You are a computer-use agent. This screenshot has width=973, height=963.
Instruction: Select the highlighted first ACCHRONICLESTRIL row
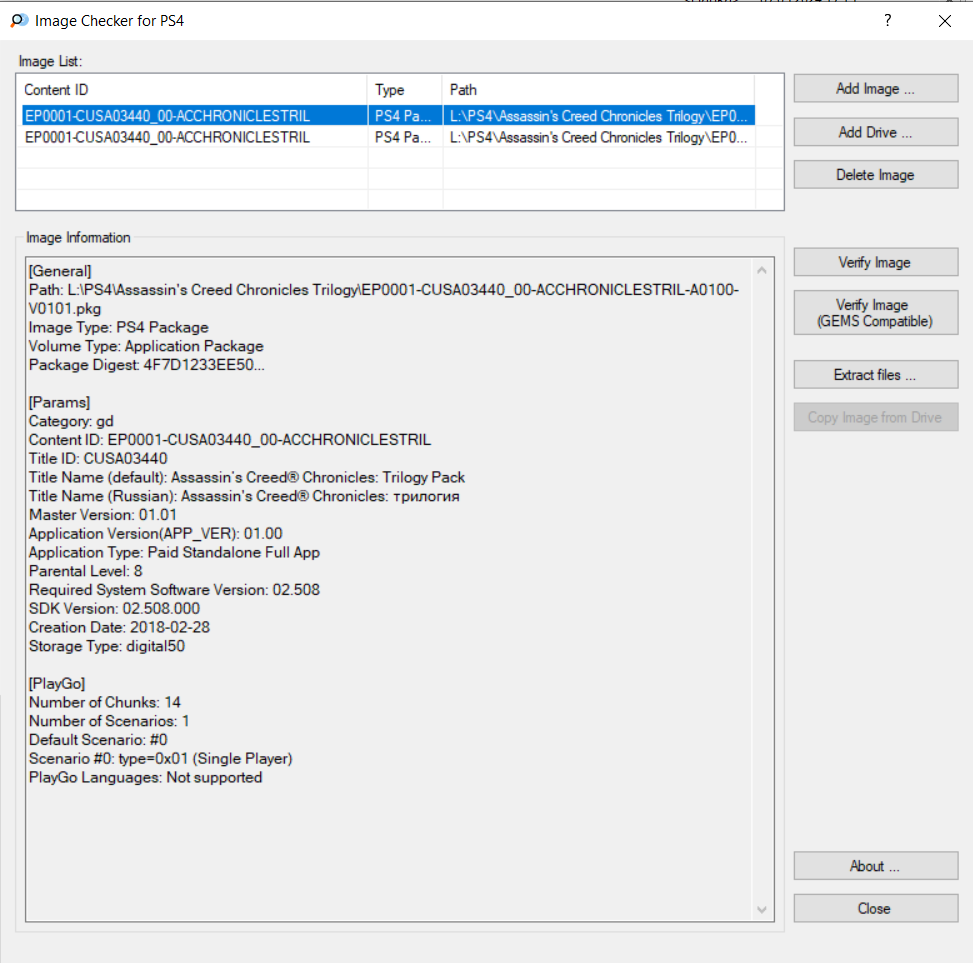pos(388,116)
